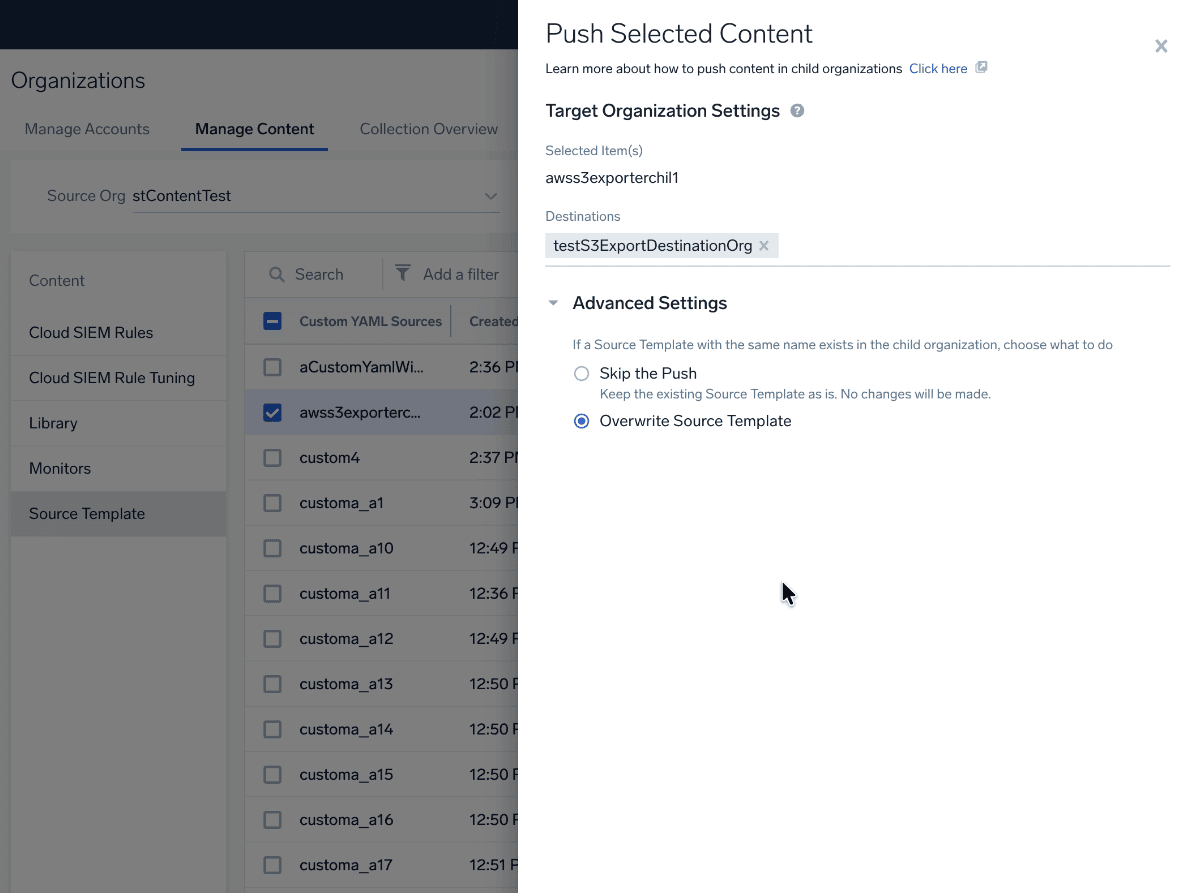Open the Click here help link
The width and height of the screenshot is (1191, 893).
(x=937, y=69)
